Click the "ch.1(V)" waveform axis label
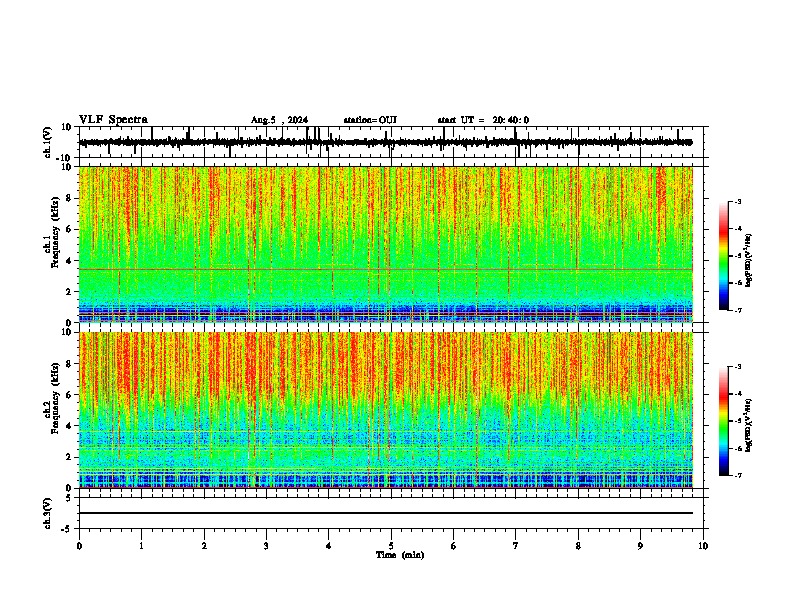Image resolution: width=792 pixels, height=612 pixels. point(48,142)
